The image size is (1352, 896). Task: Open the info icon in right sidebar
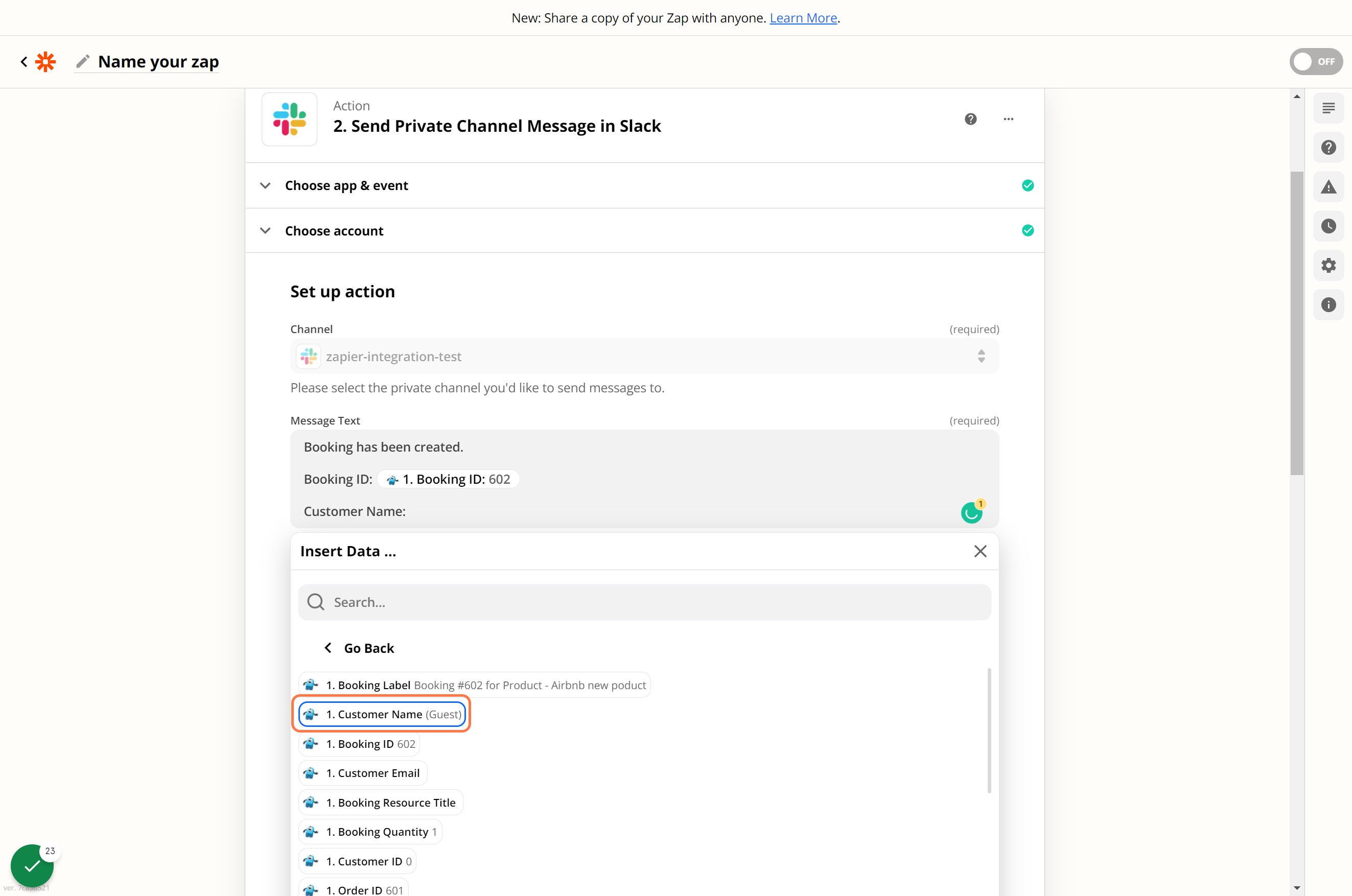point(1328,304)
